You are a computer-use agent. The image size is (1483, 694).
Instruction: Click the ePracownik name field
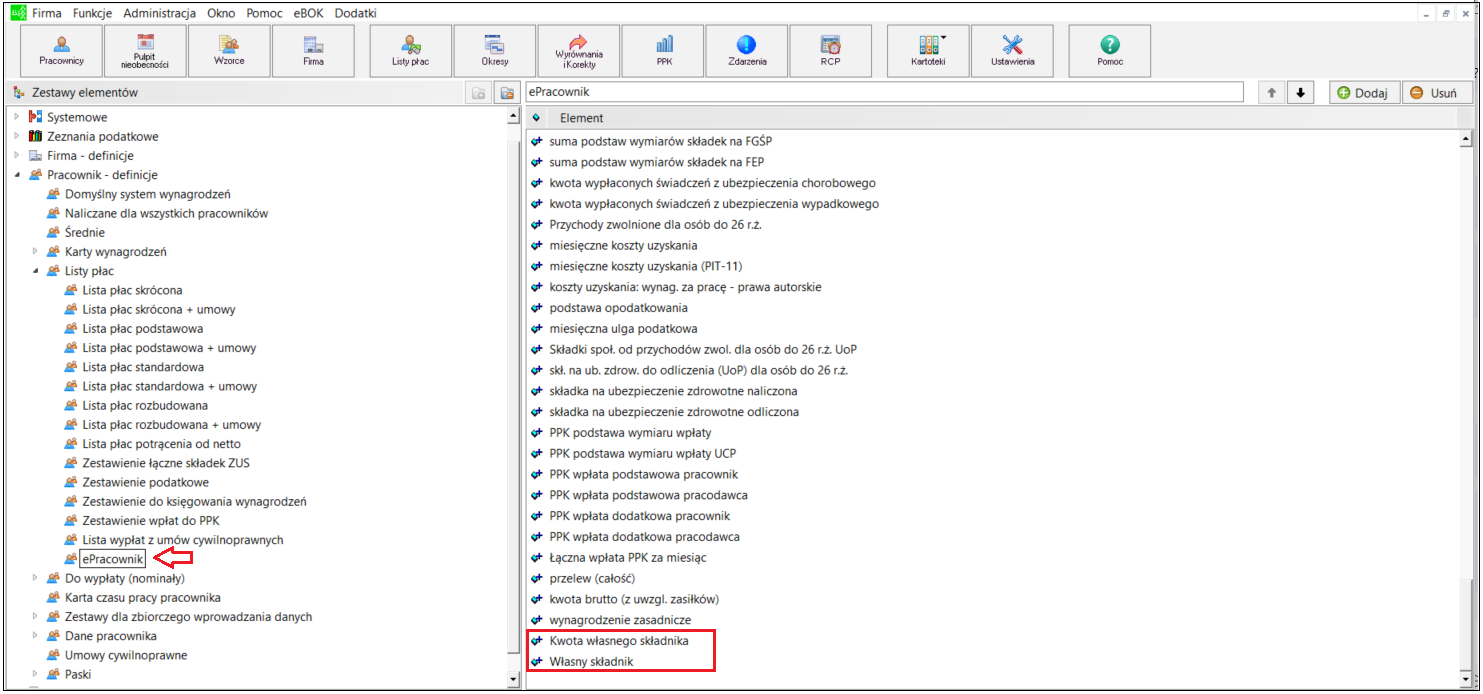884,92
